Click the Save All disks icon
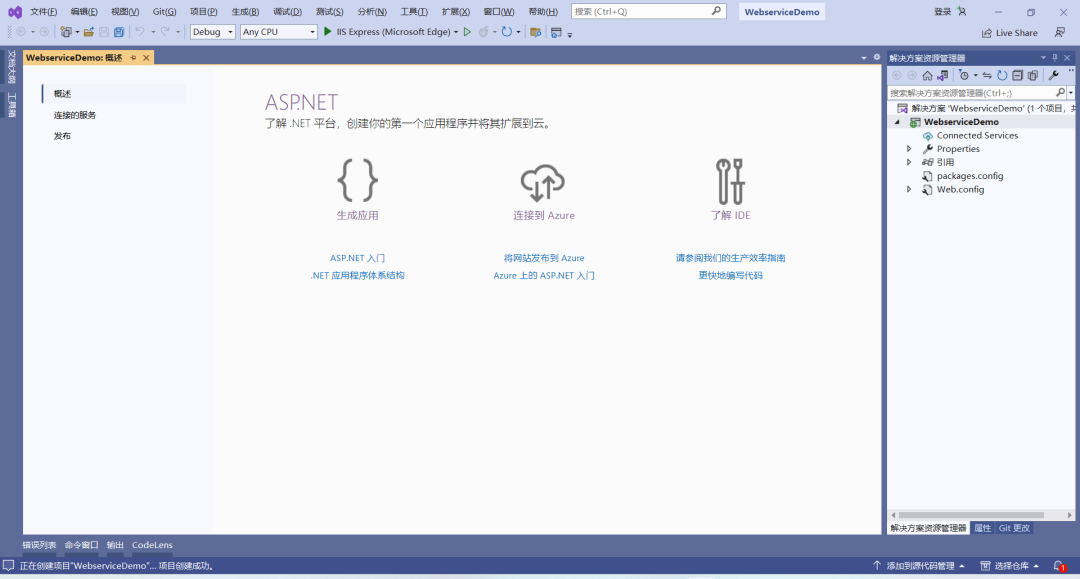The height and width of the screenshot is (579, 1080). click(119, 32)
